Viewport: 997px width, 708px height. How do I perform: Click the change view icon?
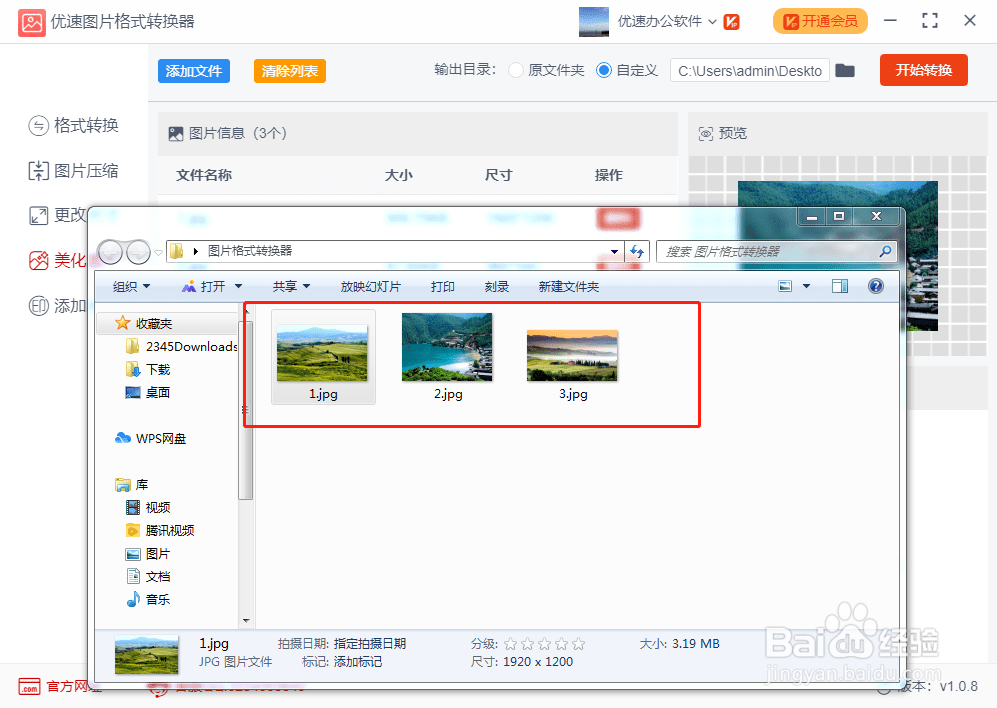(x=785, y=286)
